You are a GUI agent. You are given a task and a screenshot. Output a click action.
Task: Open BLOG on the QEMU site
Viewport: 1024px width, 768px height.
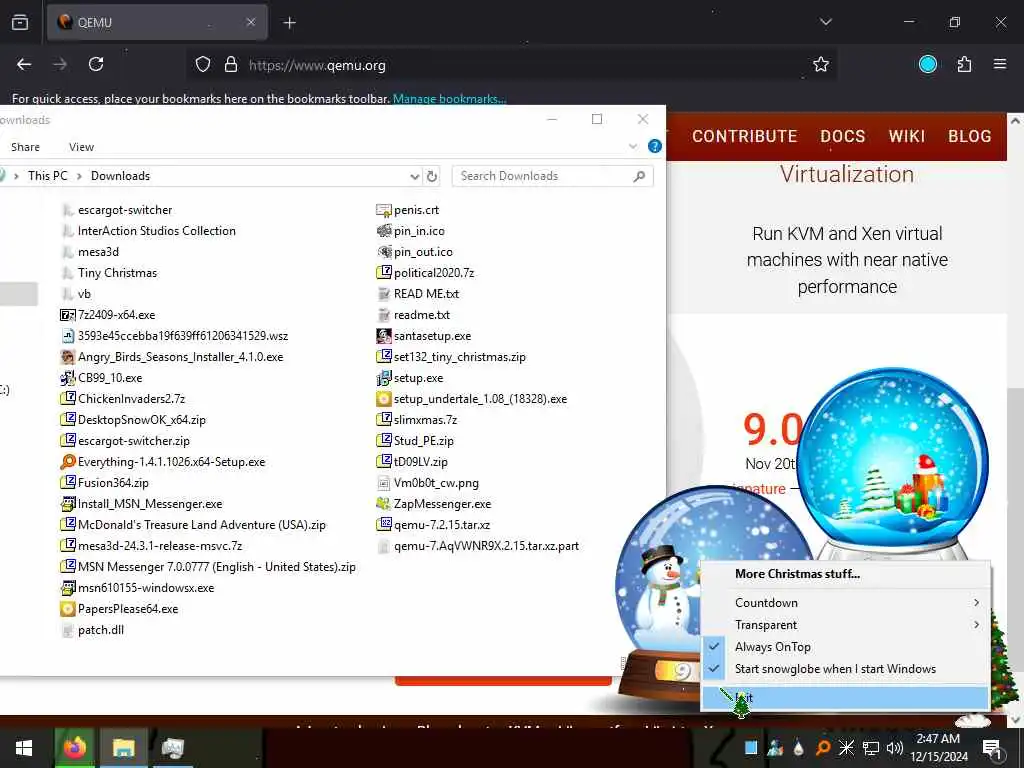(970, 136)
